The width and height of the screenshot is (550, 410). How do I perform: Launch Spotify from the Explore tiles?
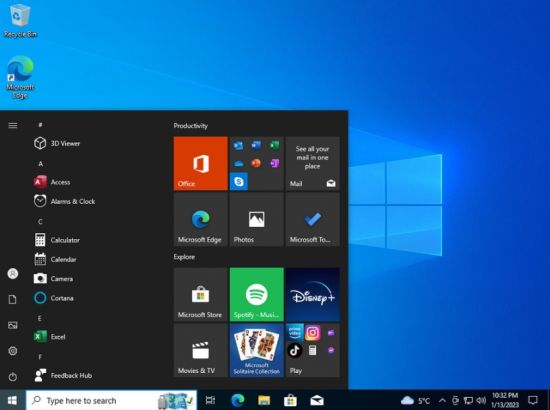[256, 294]
